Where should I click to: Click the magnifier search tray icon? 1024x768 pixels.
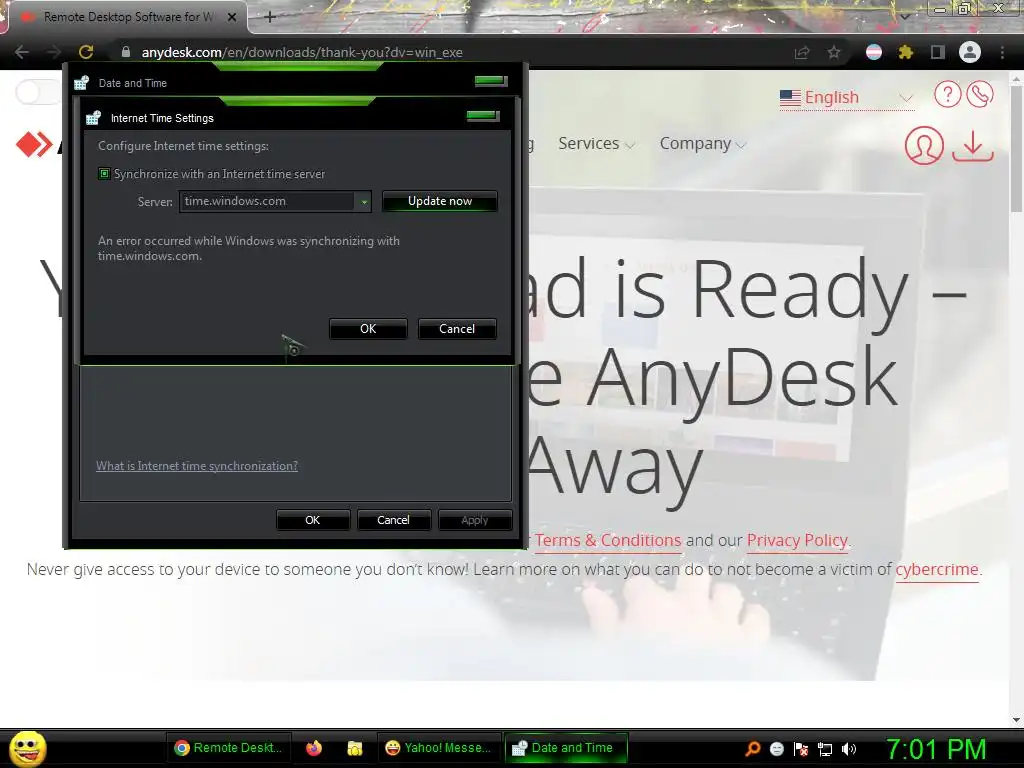point(753,748)
